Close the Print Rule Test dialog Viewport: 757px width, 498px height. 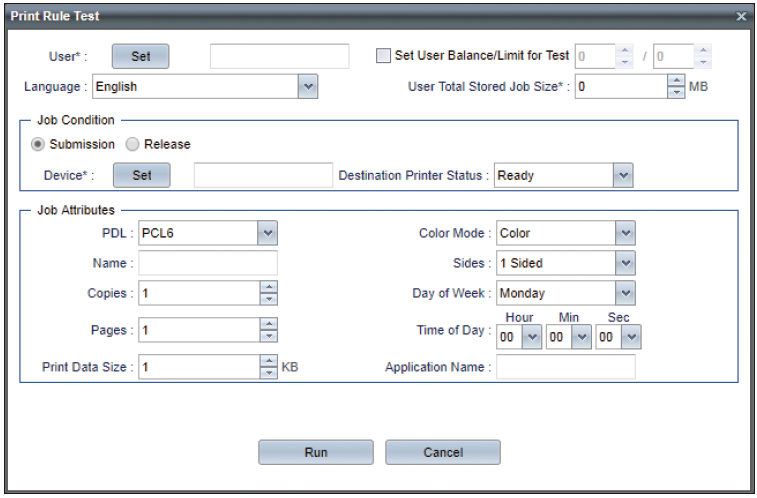pyautogui.click(x=741, y=17)
